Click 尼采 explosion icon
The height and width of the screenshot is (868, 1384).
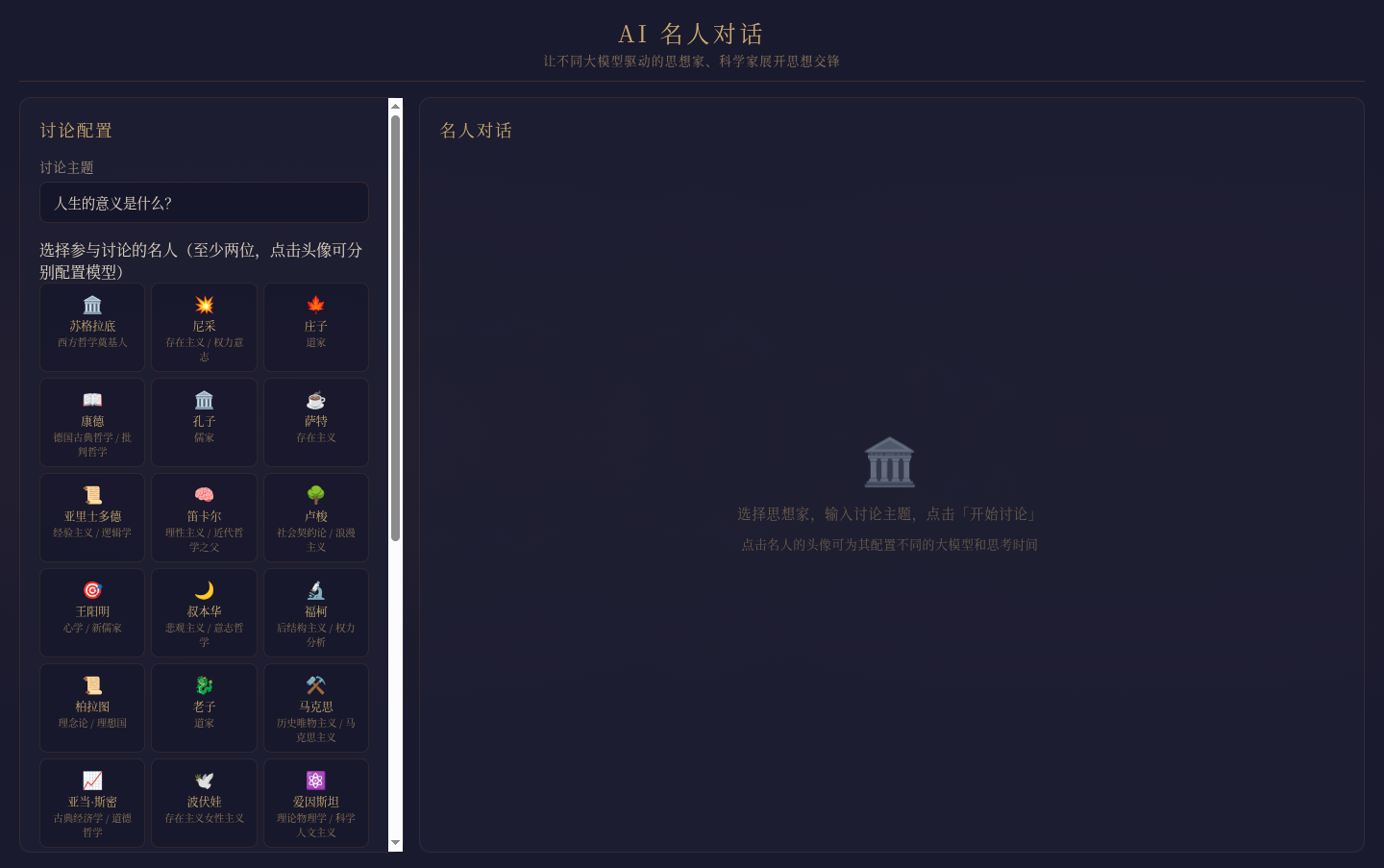[x=204, y=305]
